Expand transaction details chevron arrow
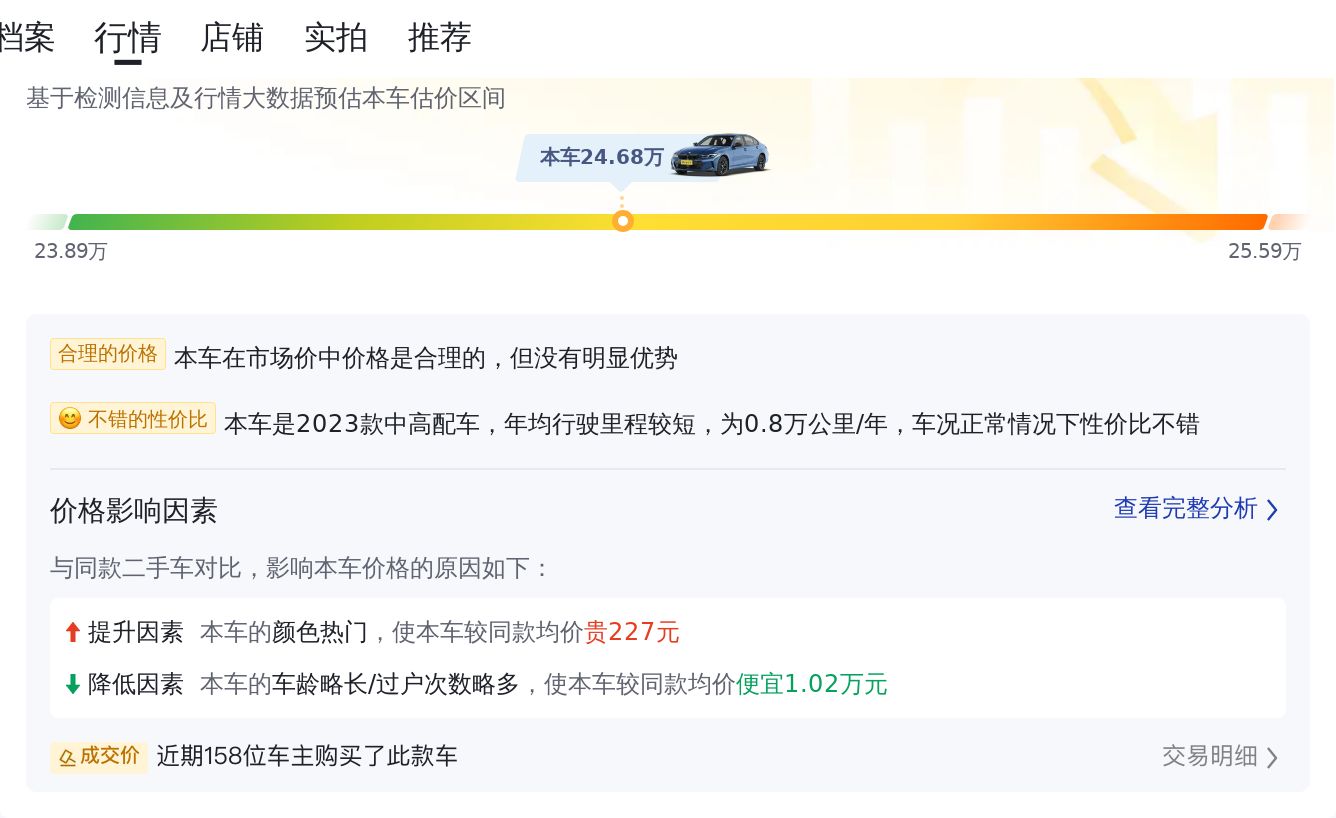The height and width of the screenshot is (818, 1336). tap(1272, 757)
